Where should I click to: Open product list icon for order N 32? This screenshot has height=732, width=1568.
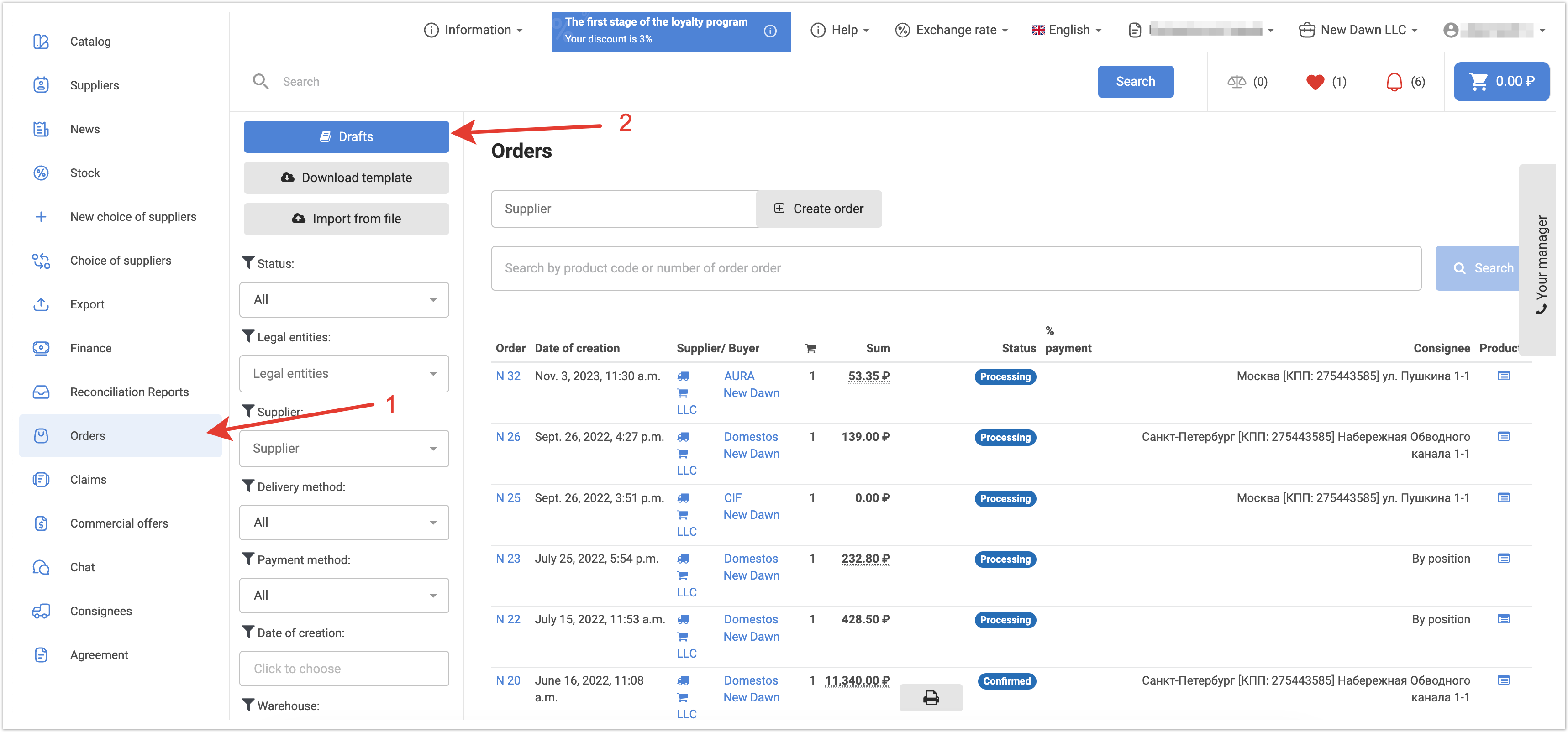(x=1503, y=376)
